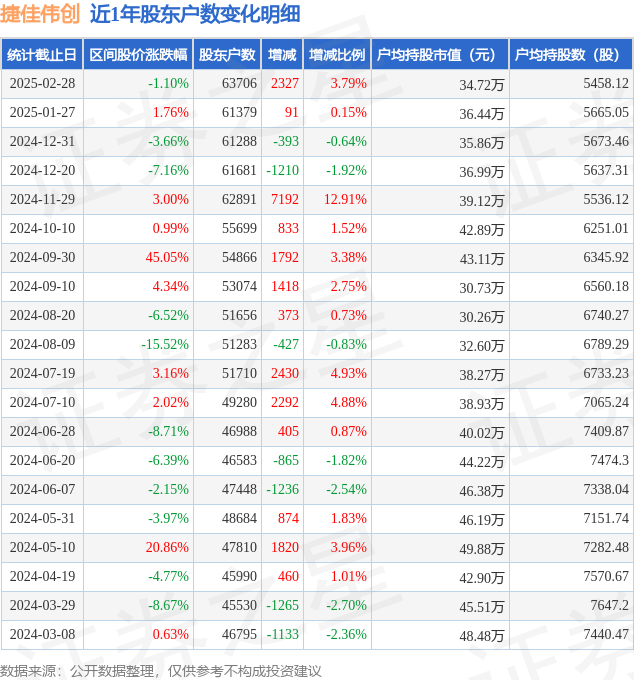Click the 45.05% price change cell
Image resolution: width=634 pixels, height=680 pixels.
(167, 258)
